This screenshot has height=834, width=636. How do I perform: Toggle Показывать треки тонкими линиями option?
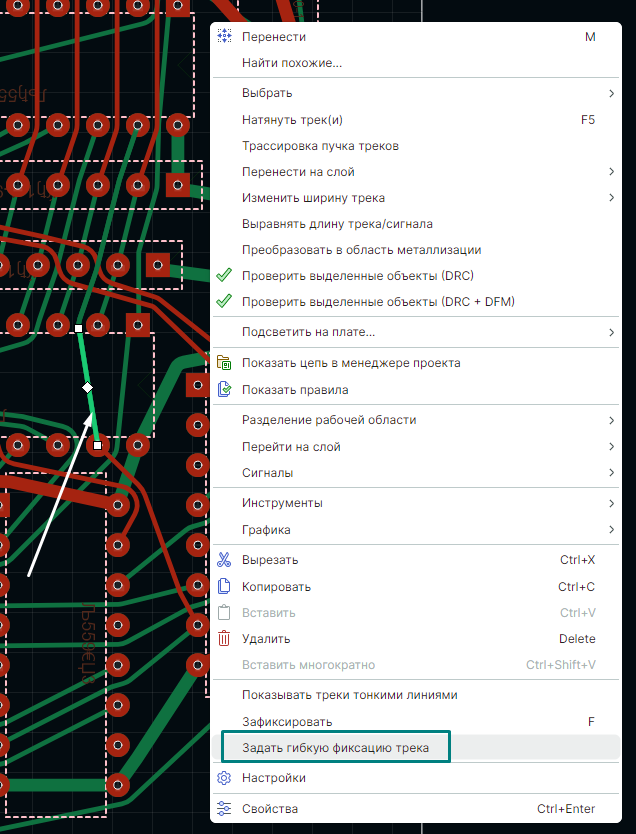pyautogui.click(x=350, y=695)
